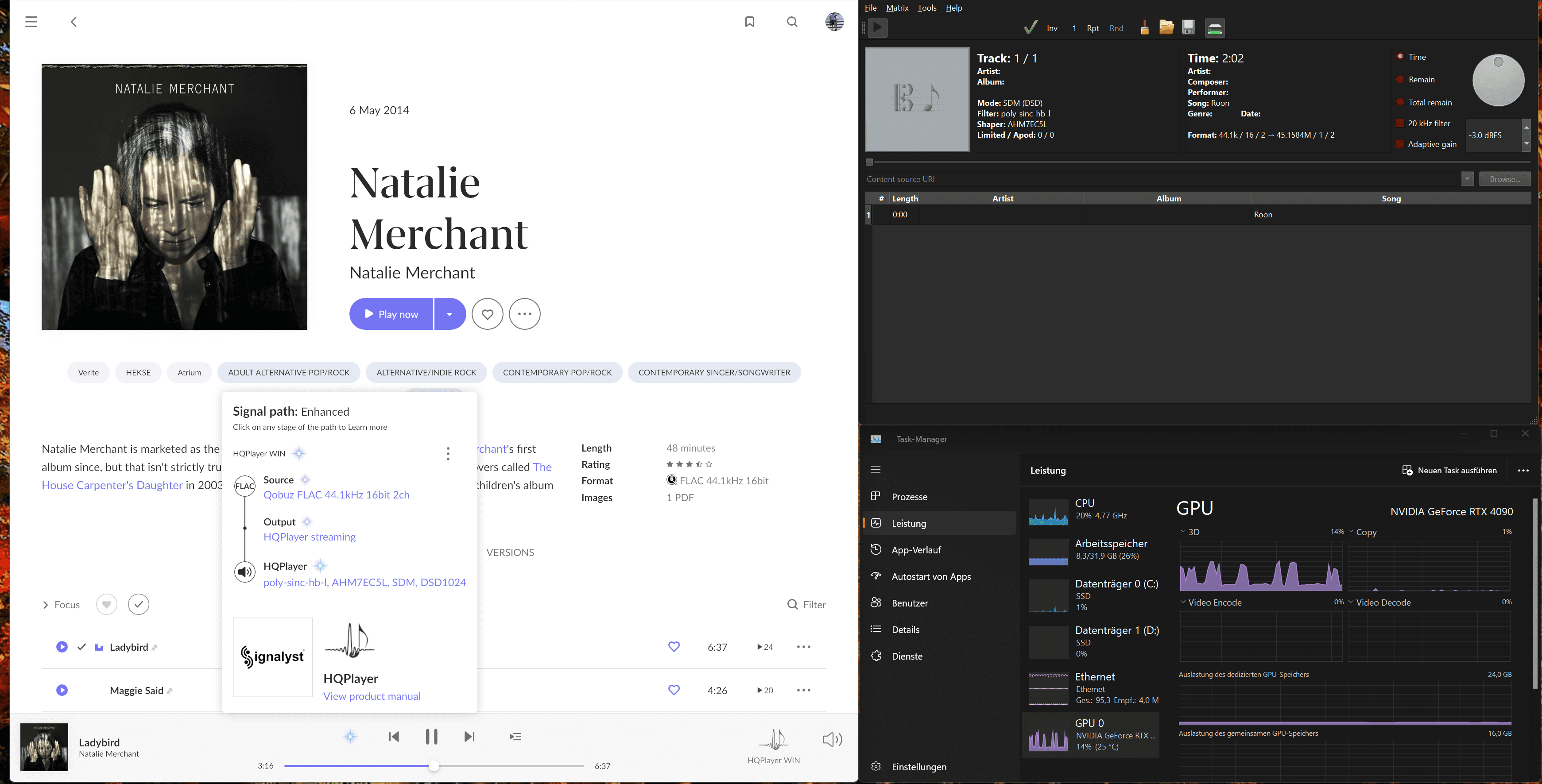1542x784 pixels.
Task: Open more options for Maggie Said track
Action: (x=803, y=691)
